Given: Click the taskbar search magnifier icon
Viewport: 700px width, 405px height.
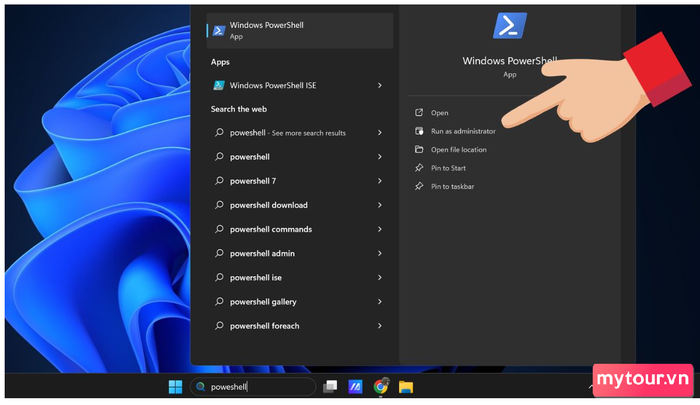Looking at the screenshot, I should tap(201, 387).
